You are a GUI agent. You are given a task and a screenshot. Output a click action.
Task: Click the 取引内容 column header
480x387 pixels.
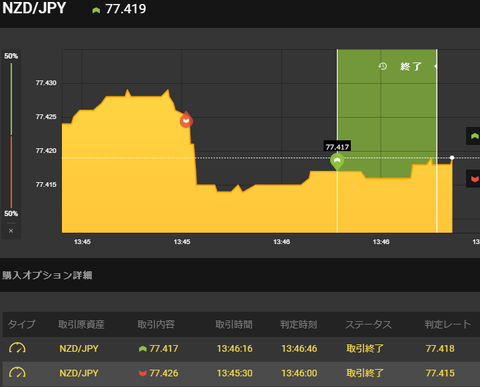156,324
